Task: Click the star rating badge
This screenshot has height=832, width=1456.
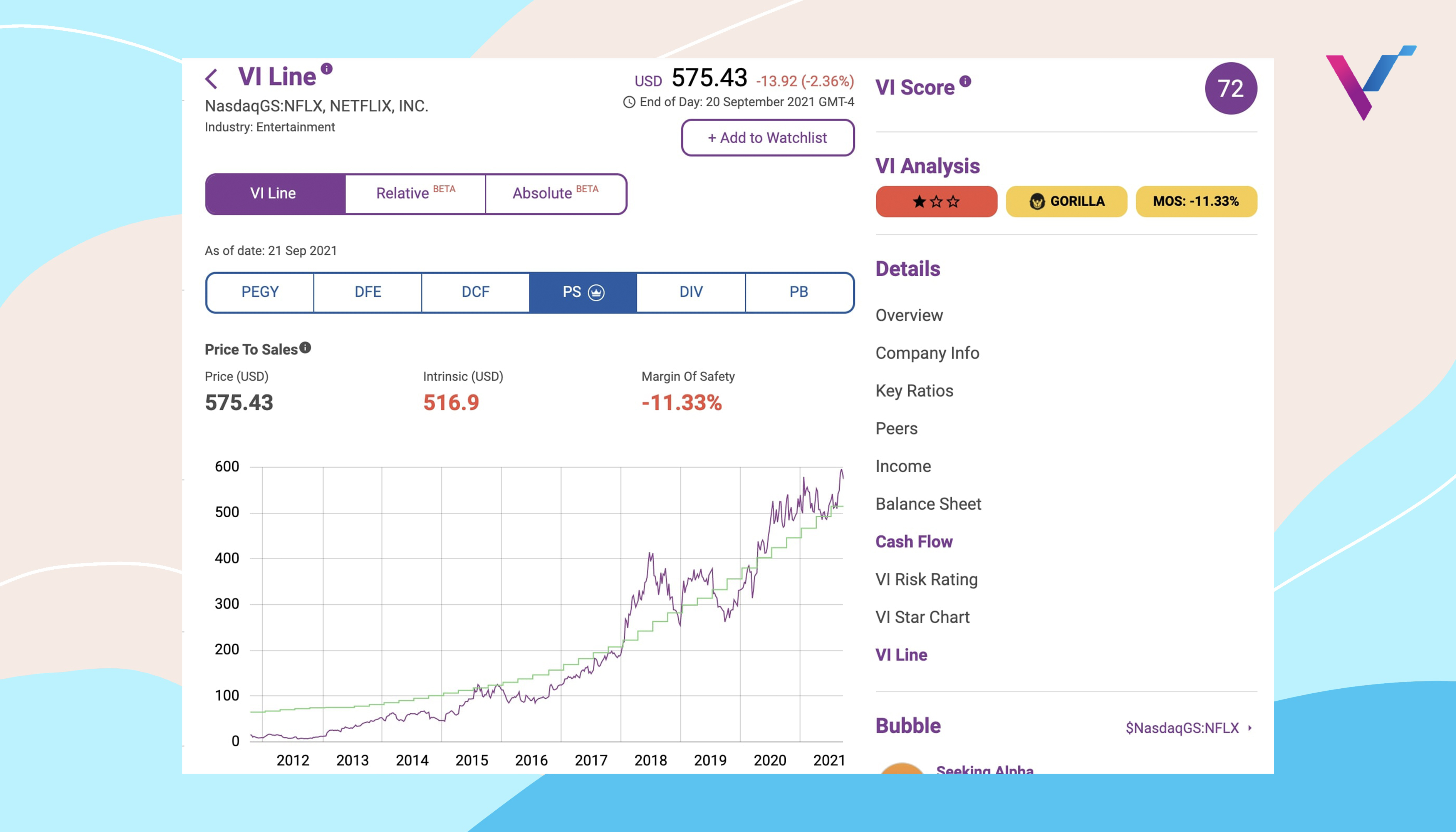Action: pyautogui.click(x=936, y=201)
